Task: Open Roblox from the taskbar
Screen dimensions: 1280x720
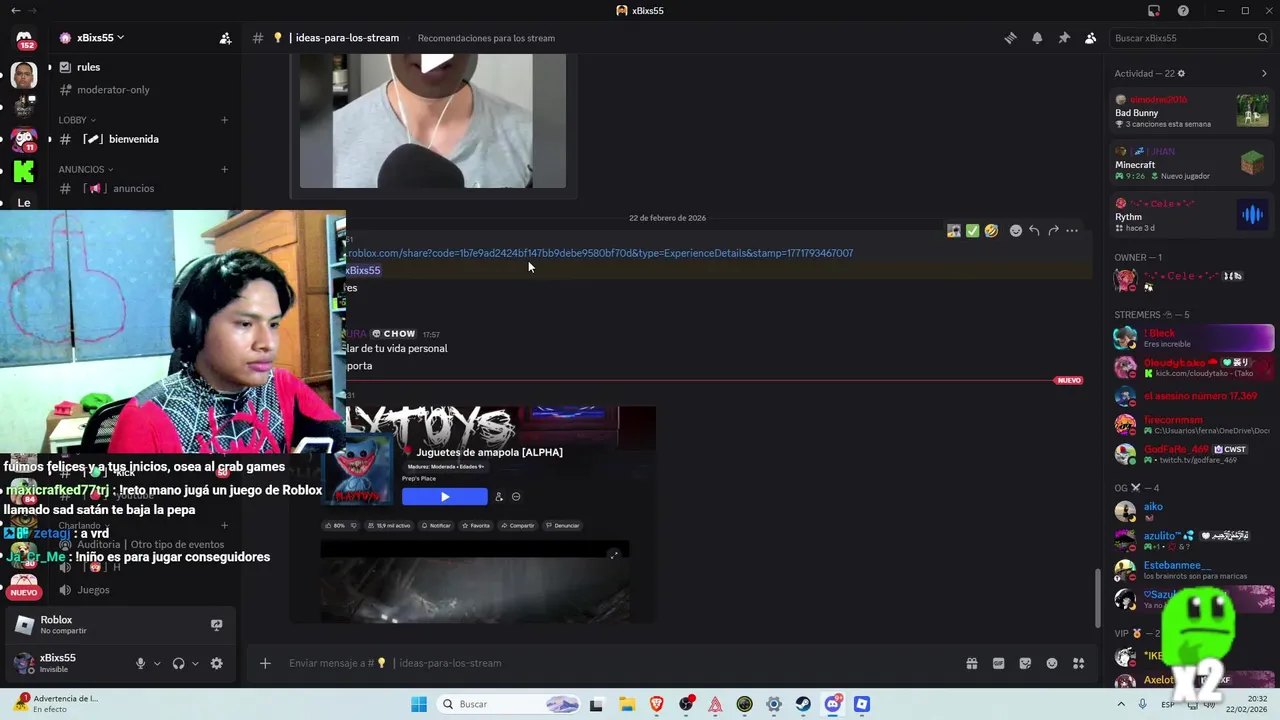Action: pos(862,704)
